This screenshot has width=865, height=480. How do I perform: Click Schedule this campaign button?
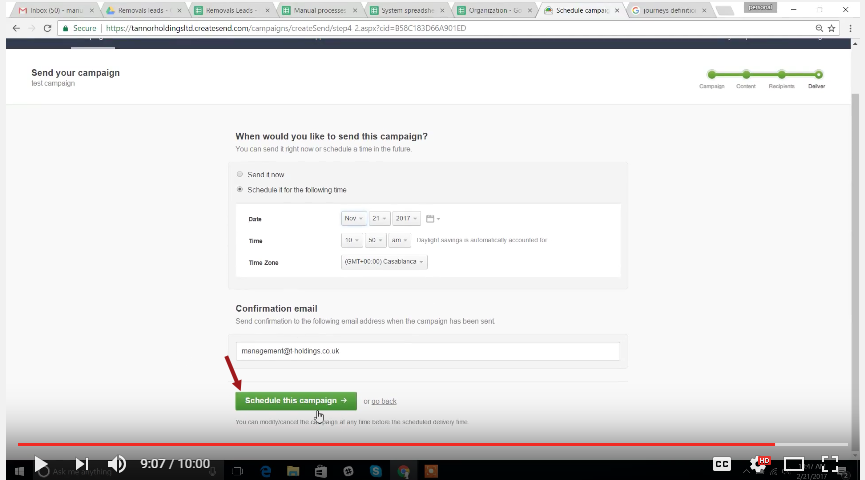tap(295, 401)
